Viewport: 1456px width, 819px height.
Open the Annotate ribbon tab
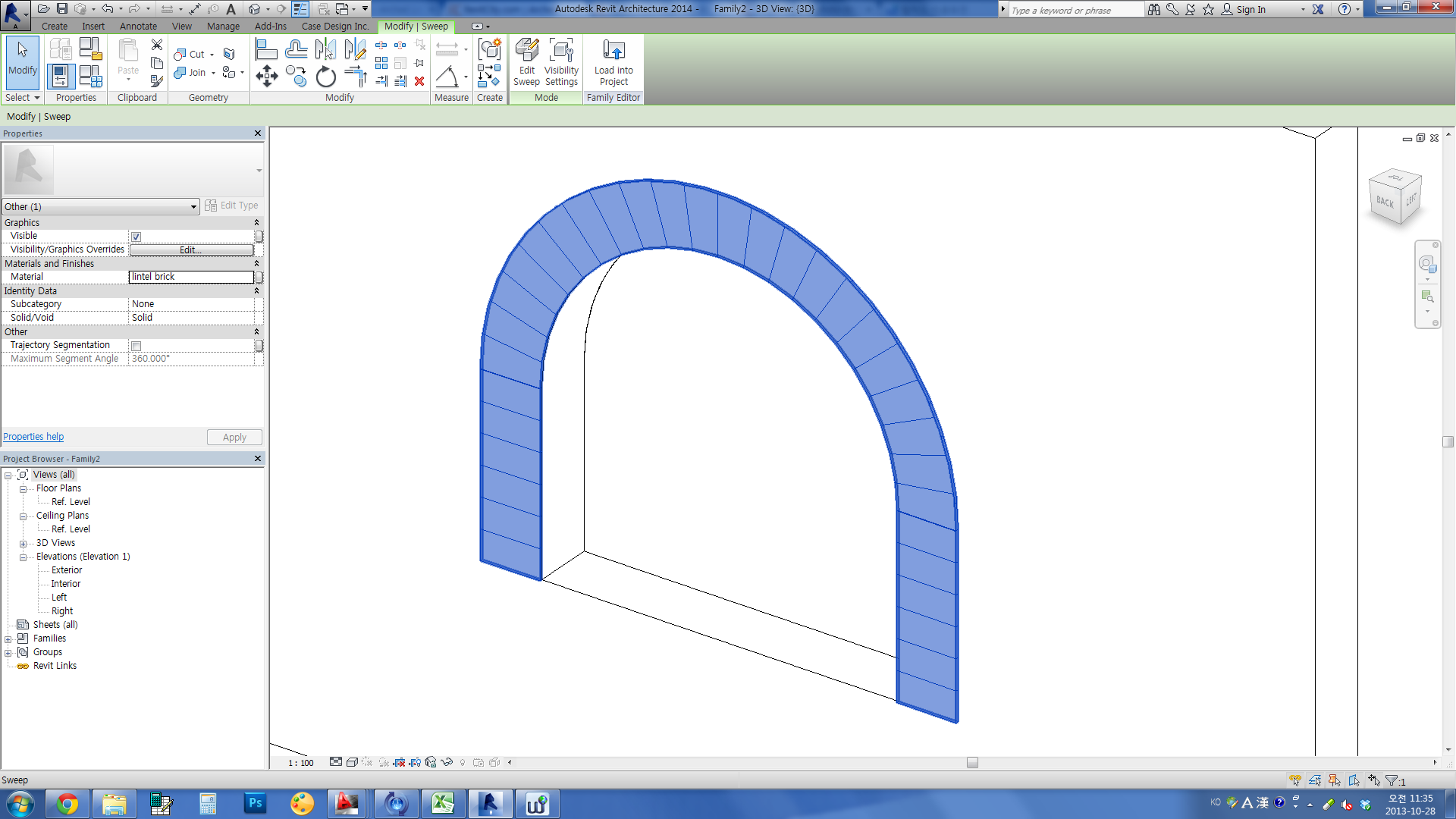(138, 26)
